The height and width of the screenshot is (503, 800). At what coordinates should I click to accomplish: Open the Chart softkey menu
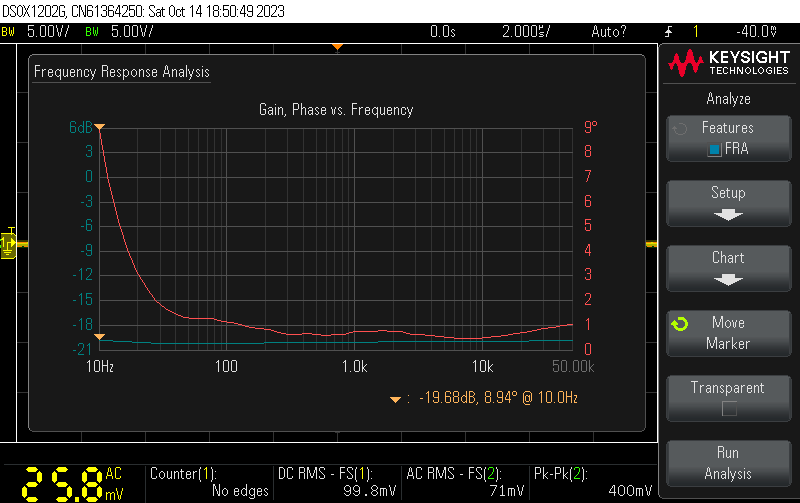point(729,268)
